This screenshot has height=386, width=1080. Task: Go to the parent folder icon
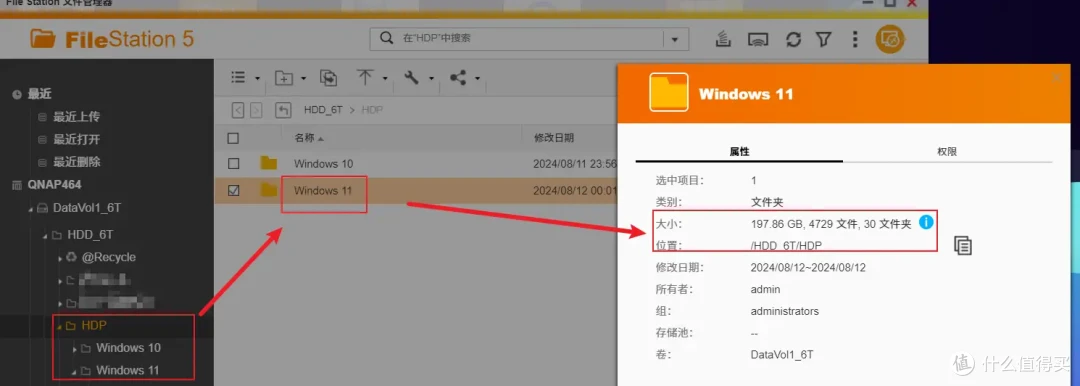point(282,110)
